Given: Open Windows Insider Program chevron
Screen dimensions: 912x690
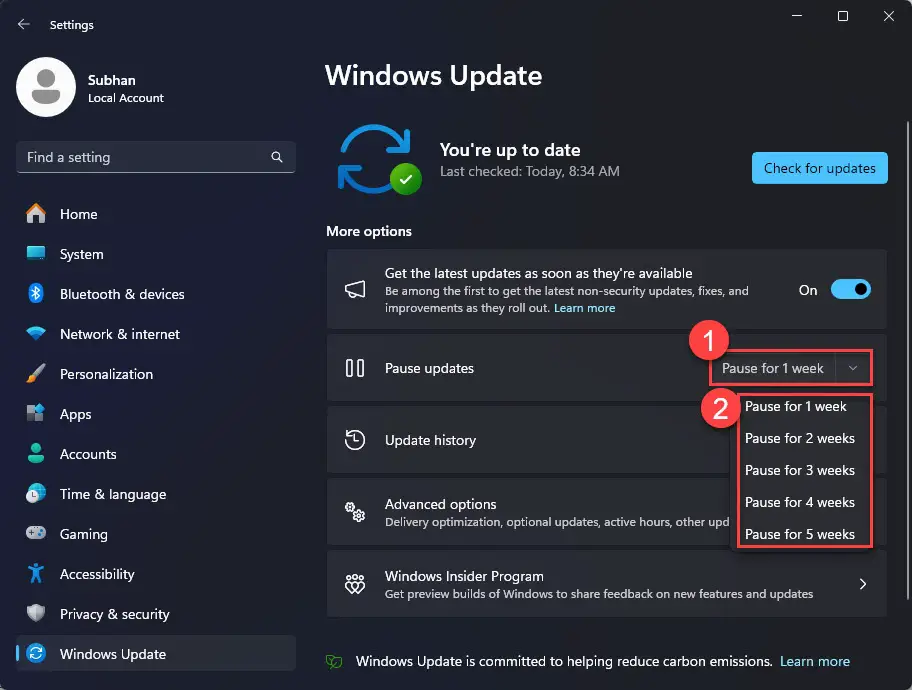Looking at the screenshot, I should pyautogui.click(x=863, y=584).
